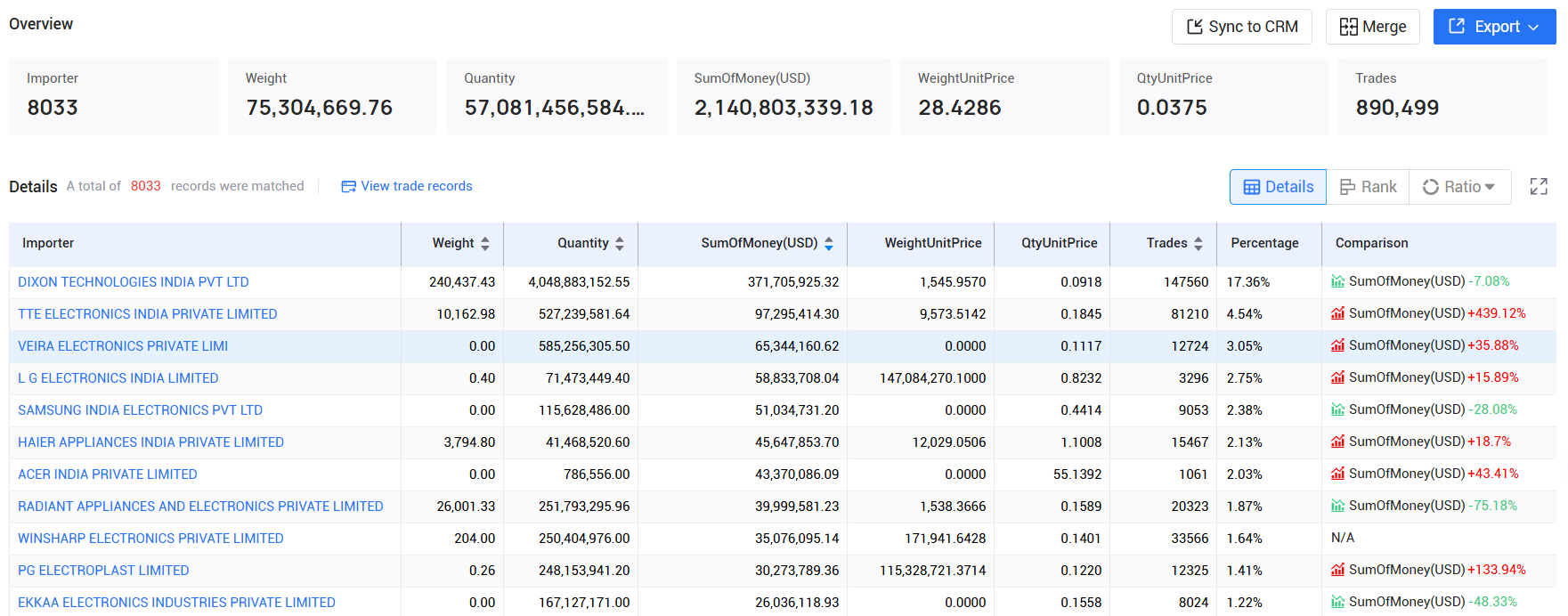Sort by SumOfMoney(USD) column arrows
Screen dimensions: 1568x616
click(829, 243)
